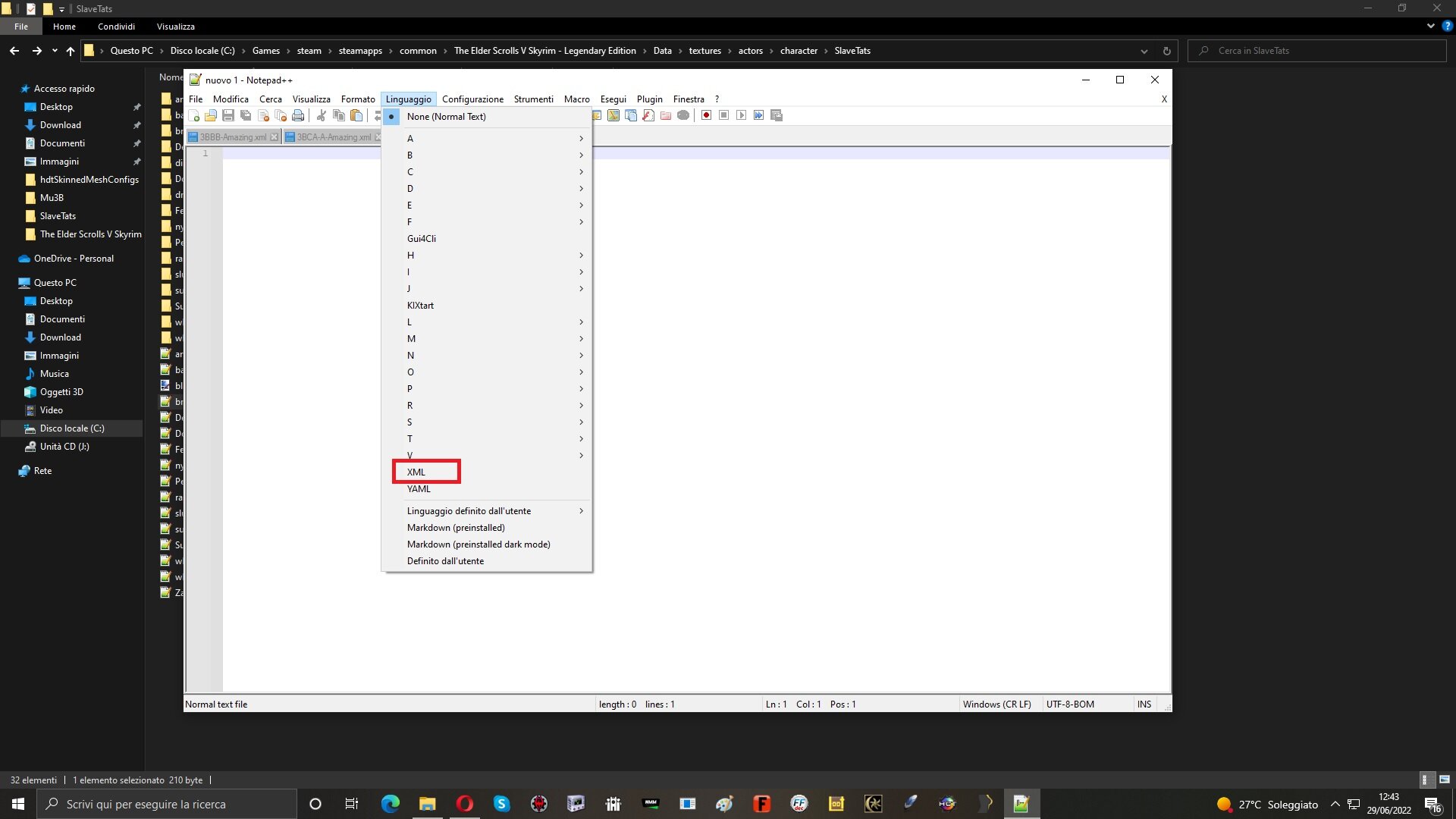Select OneDrive - Personal in Explorer sidebar
1456x819 pixels.
(x=74, y=259)
